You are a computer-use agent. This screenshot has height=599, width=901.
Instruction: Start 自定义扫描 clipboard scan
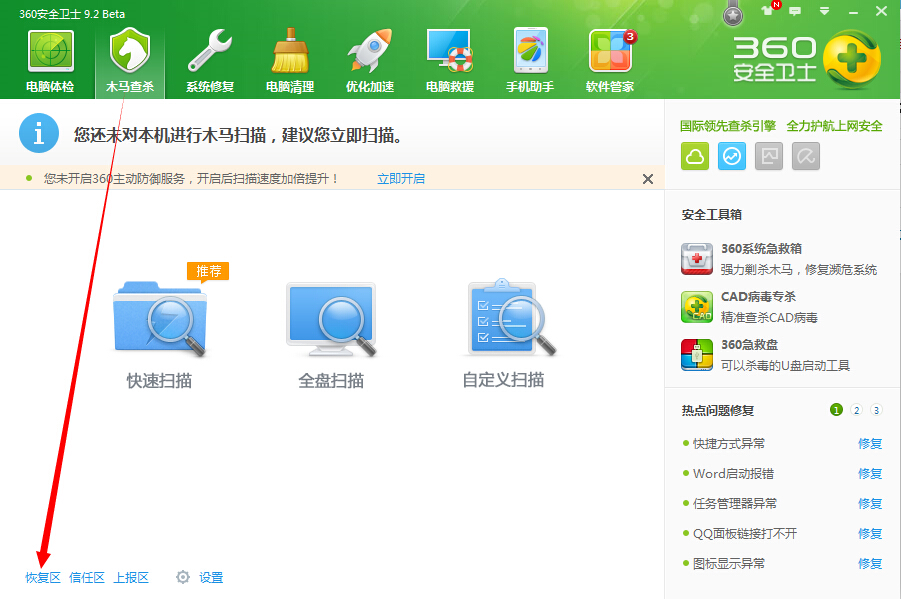(x=510, y=317)
